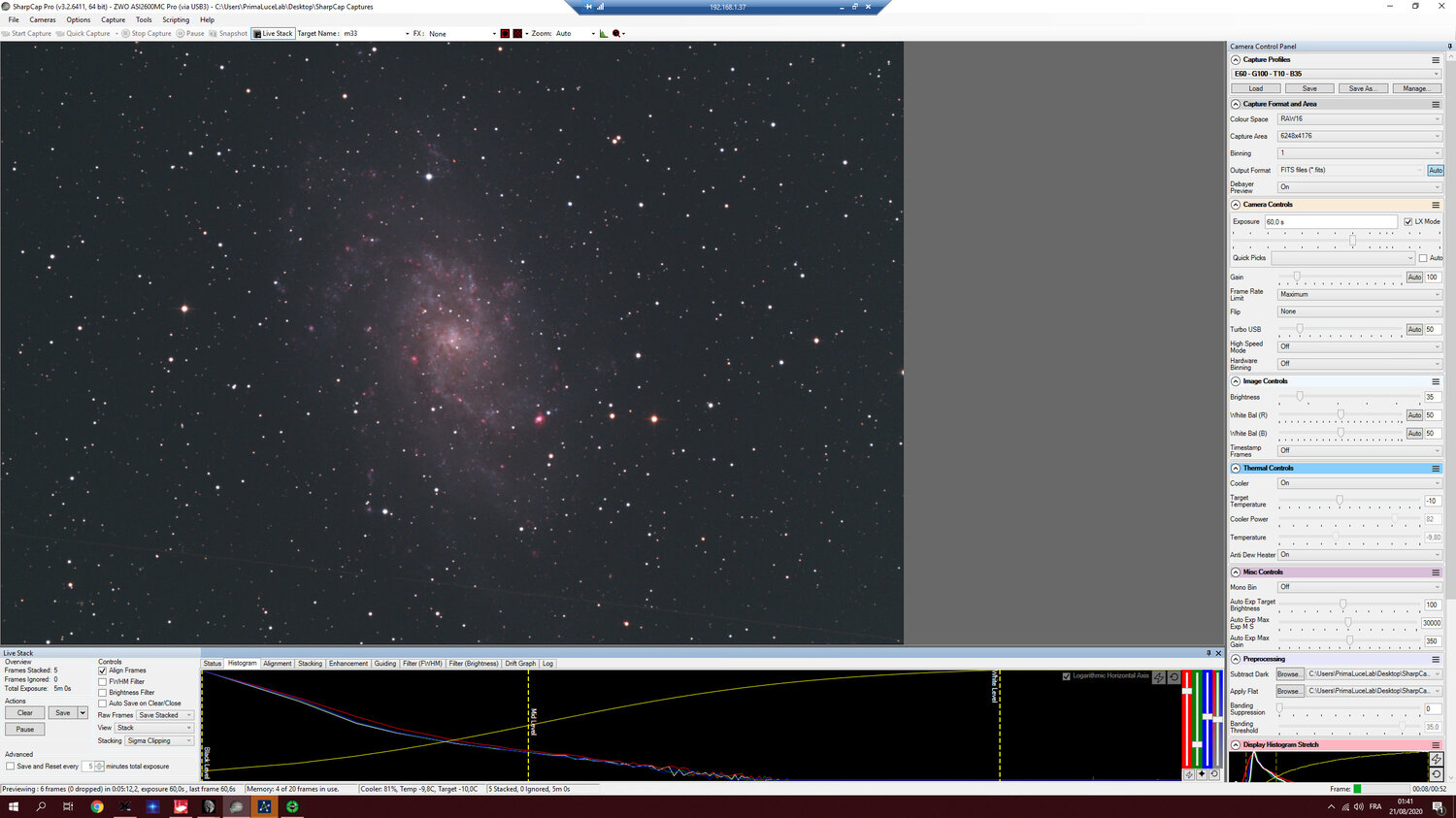Click Browse button for Subtract Dark

(1288, 673)
